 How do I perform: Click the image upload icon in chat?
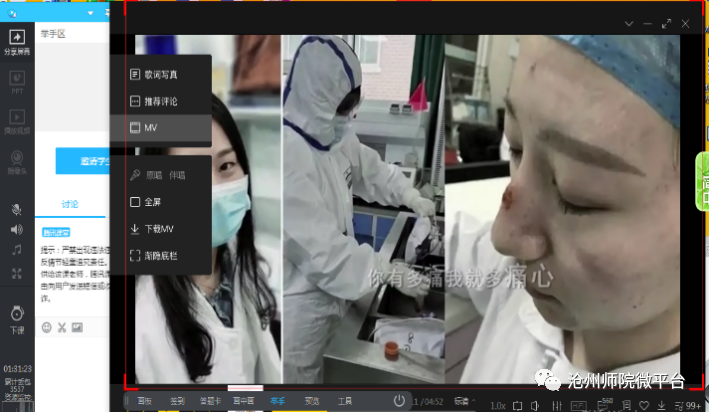pos(78,327)
